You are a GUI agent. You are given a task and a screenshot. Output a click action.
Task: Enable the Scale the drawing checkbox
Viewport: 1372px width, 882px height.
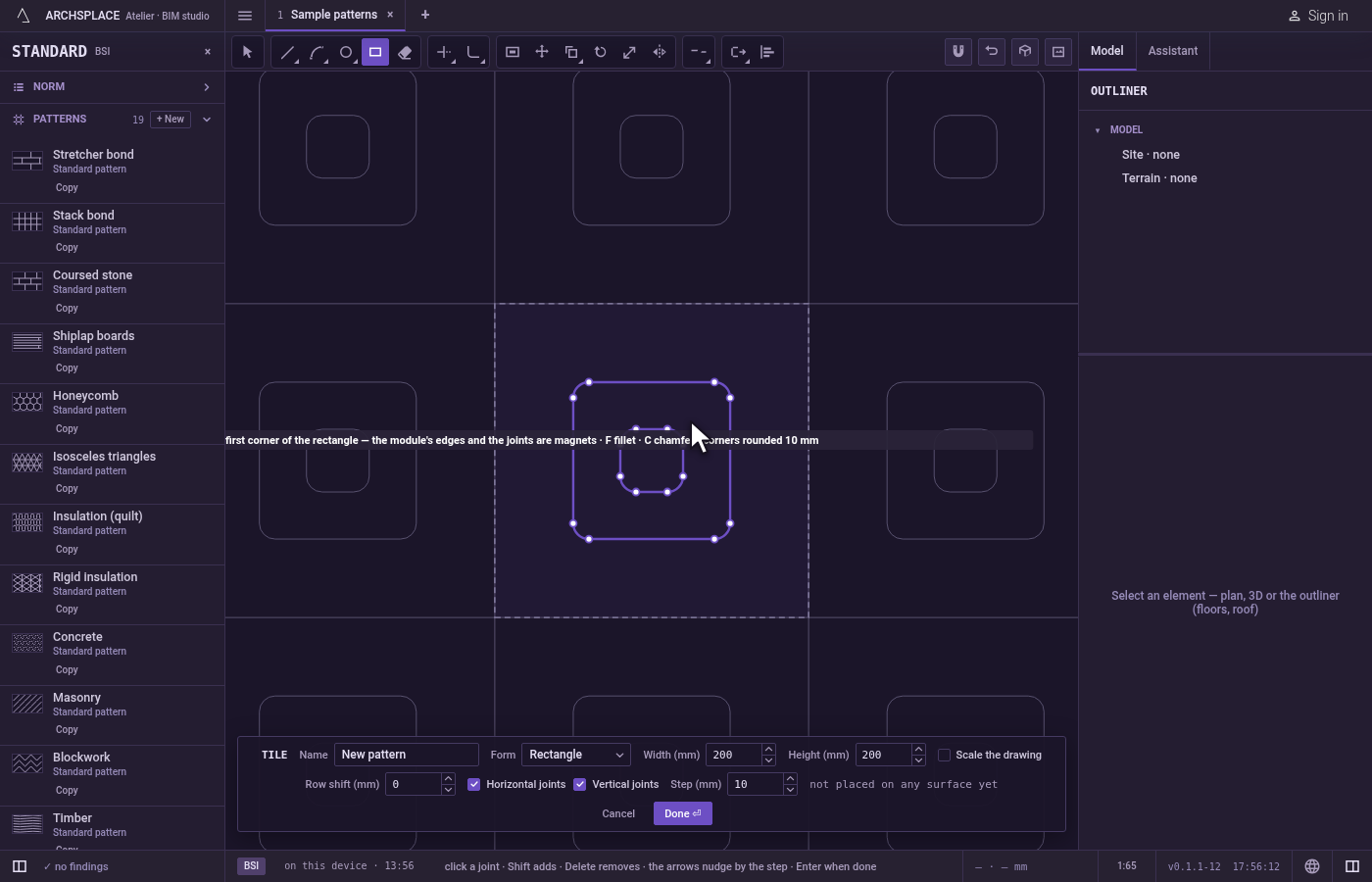[945, 755]
